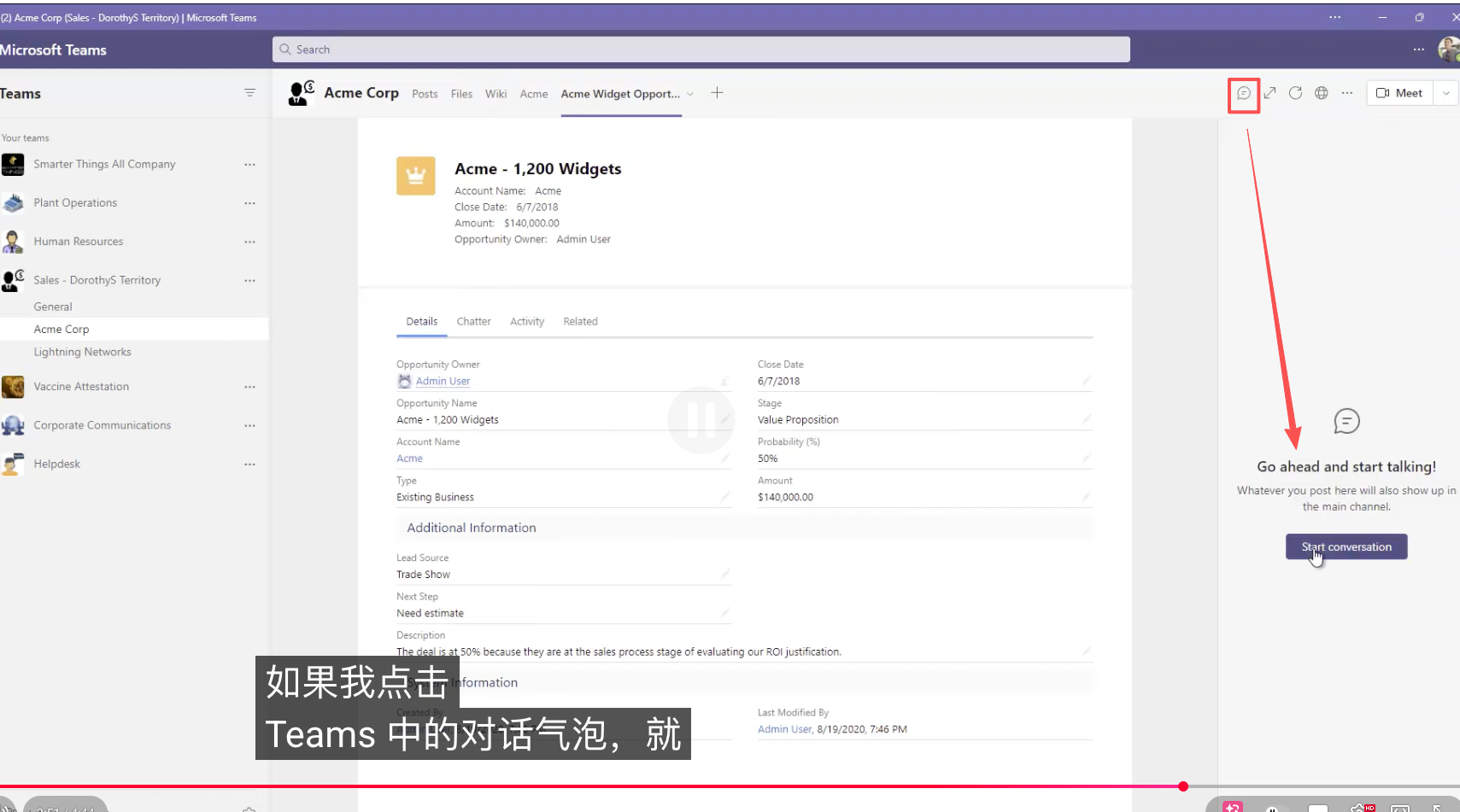Click the Helpdesk team avatar

tap(13, 464)
